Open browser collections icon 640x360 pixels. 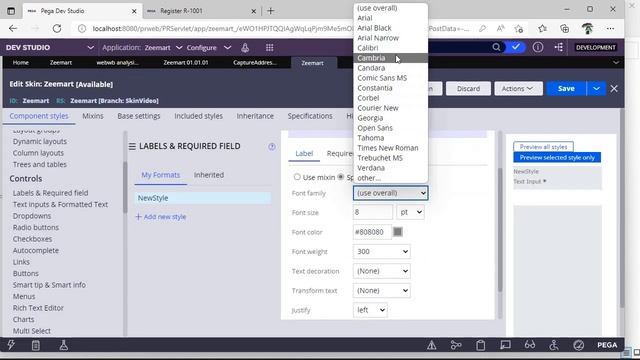(564, 29)
